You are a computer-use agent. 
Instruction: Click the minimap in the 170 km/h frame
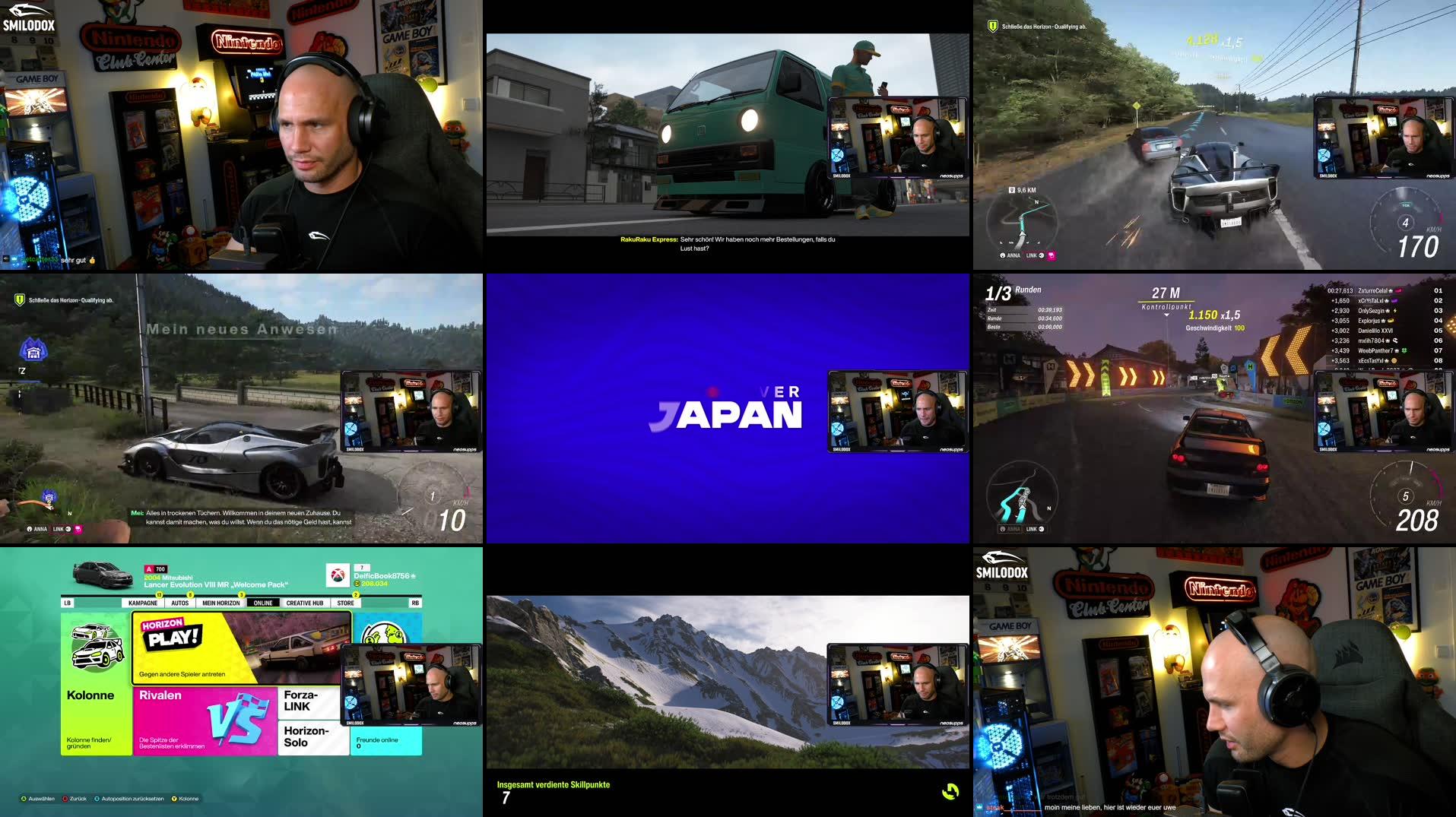pos(1022,223)
